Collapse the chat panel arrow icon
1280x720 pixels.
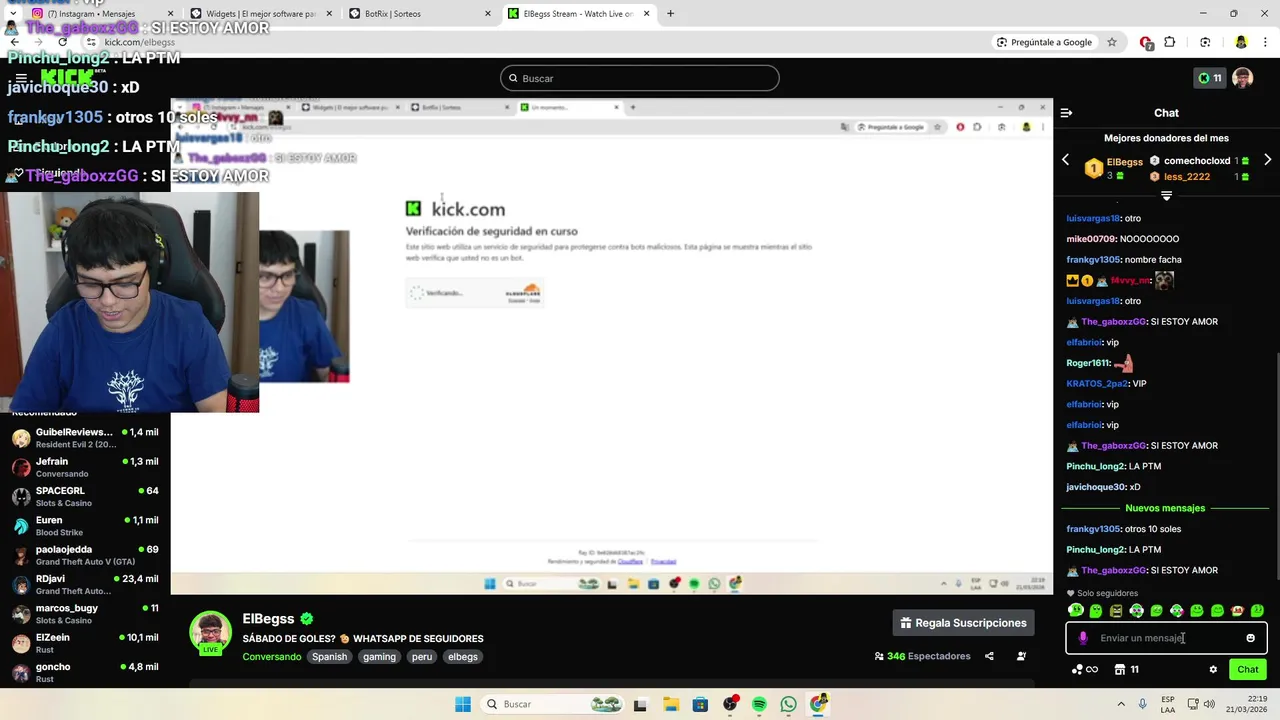(1066, 113)
